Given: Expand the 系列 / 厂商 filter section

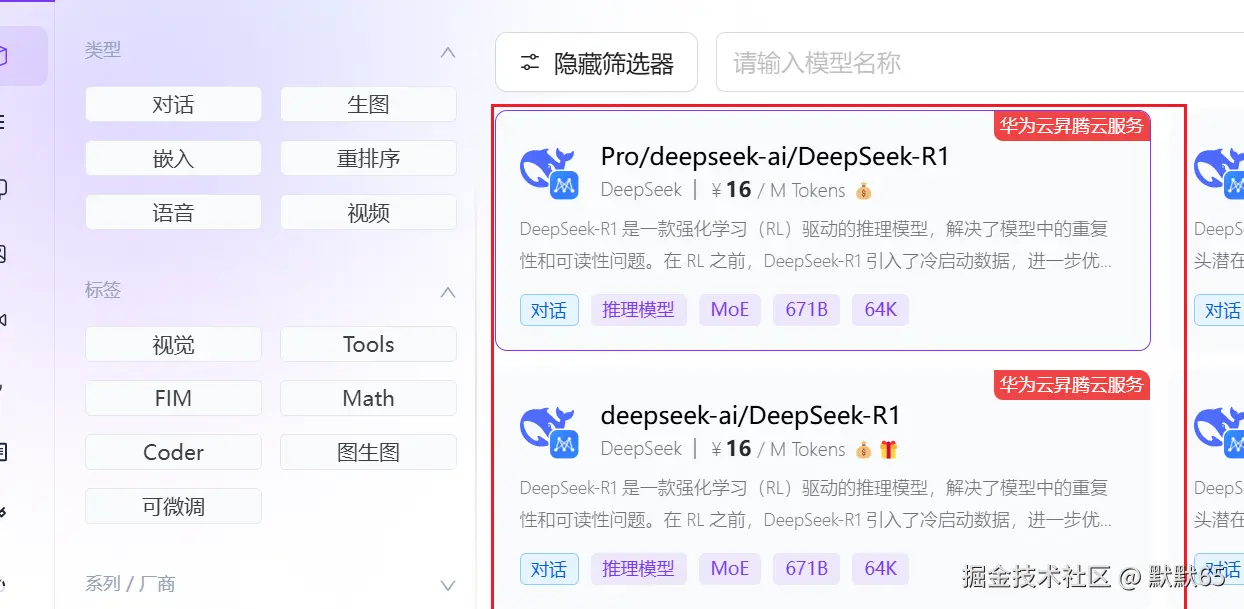Looking at the screenshot, I should (x=448, y=585).
